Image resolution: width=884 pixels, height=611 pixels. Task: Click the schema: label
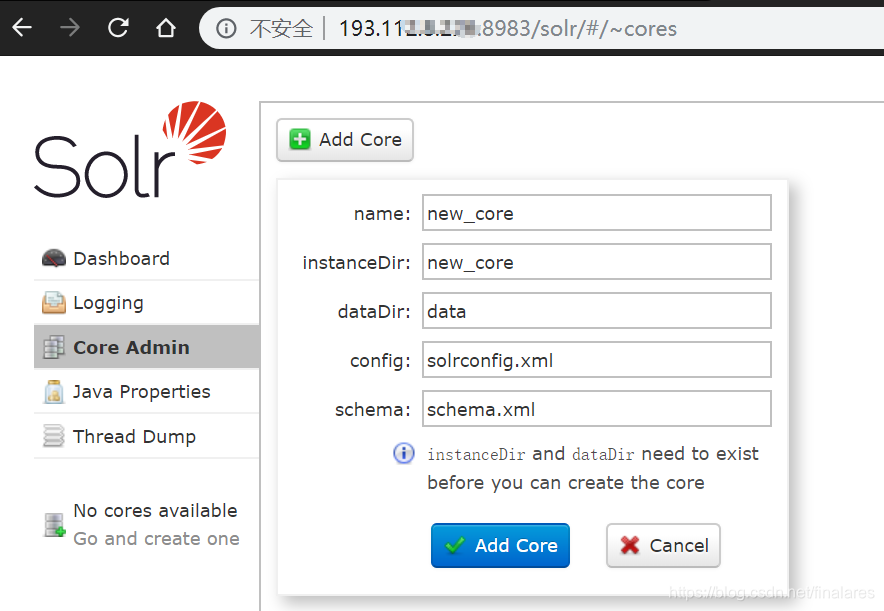coord(373,410)
